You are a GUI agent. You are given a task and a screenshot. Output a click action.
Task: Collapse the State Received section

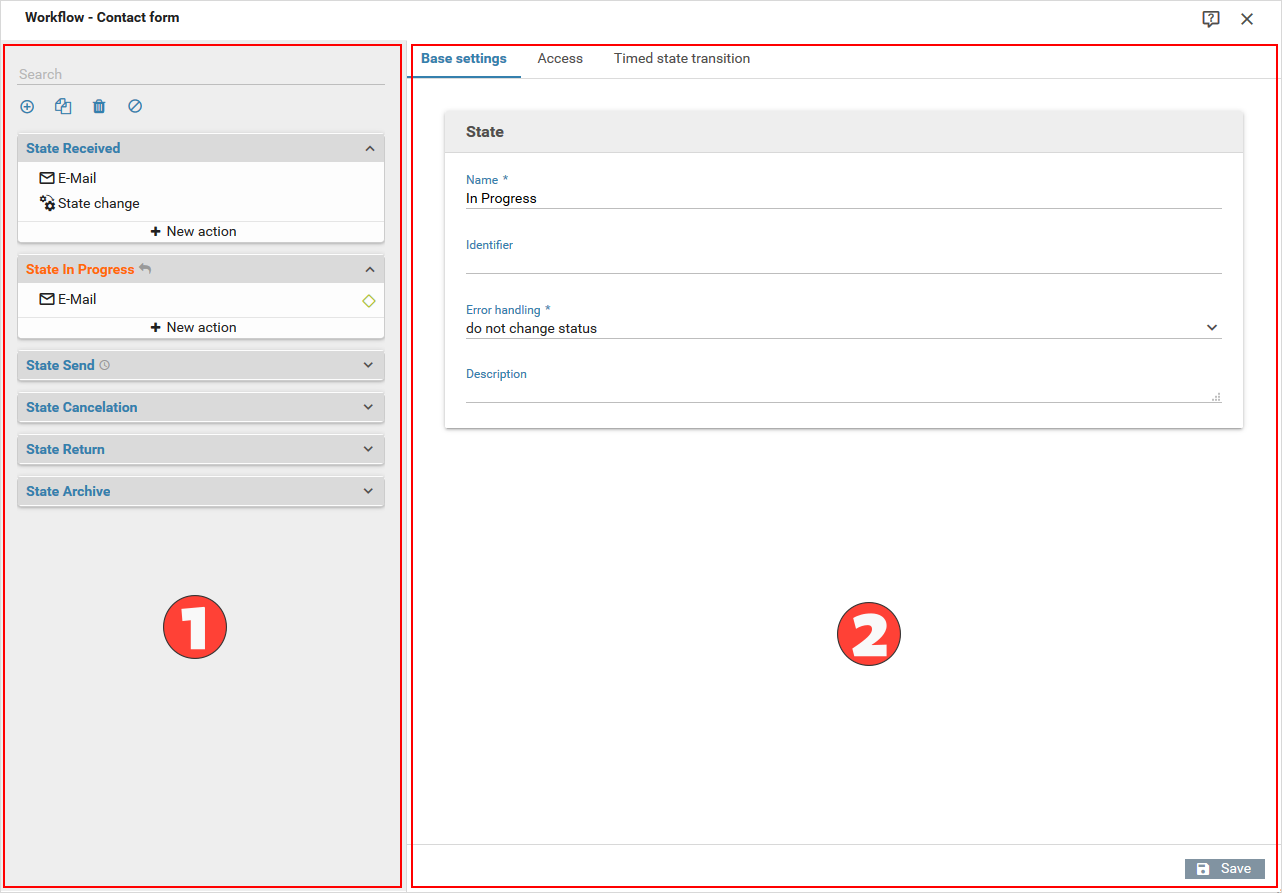(x=369, y=148)
